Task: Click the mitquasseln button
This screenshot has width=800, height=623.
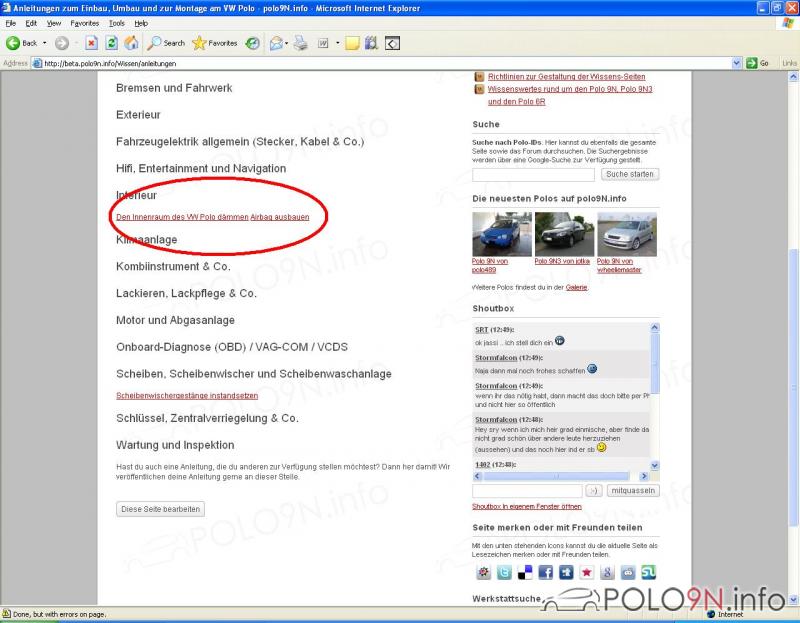Action: coord(633,491)
